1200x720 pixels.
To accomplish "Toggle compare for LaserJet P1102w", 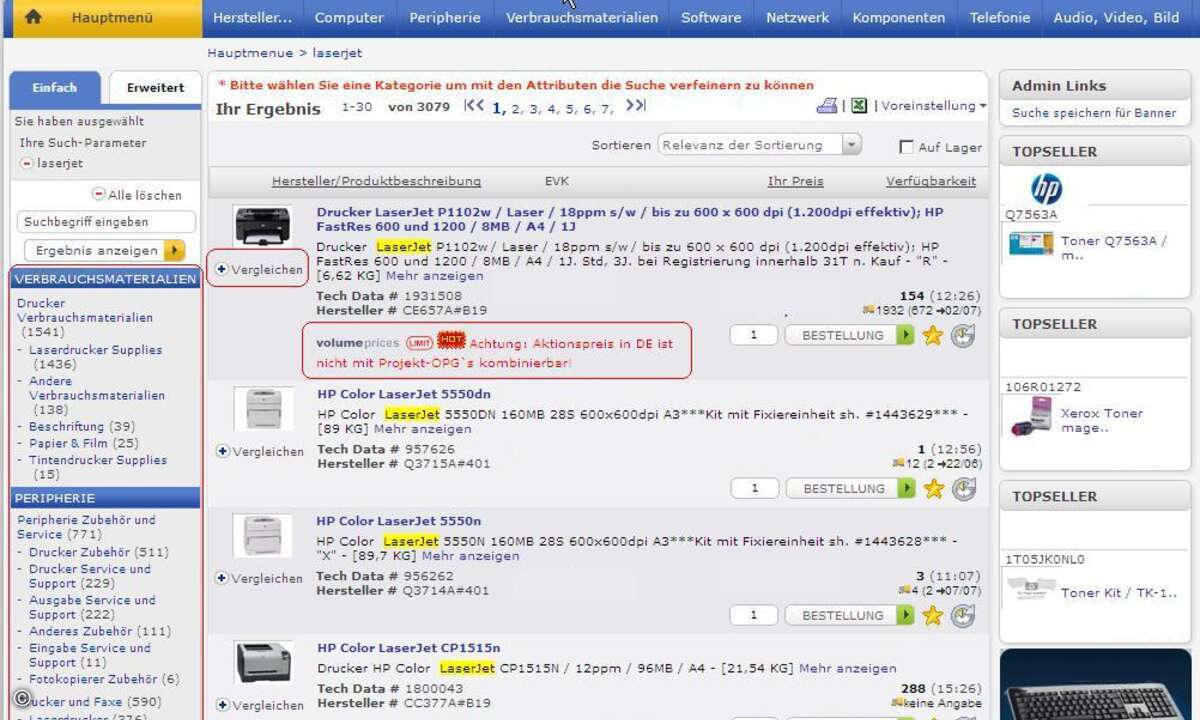I will coord(222,269).
